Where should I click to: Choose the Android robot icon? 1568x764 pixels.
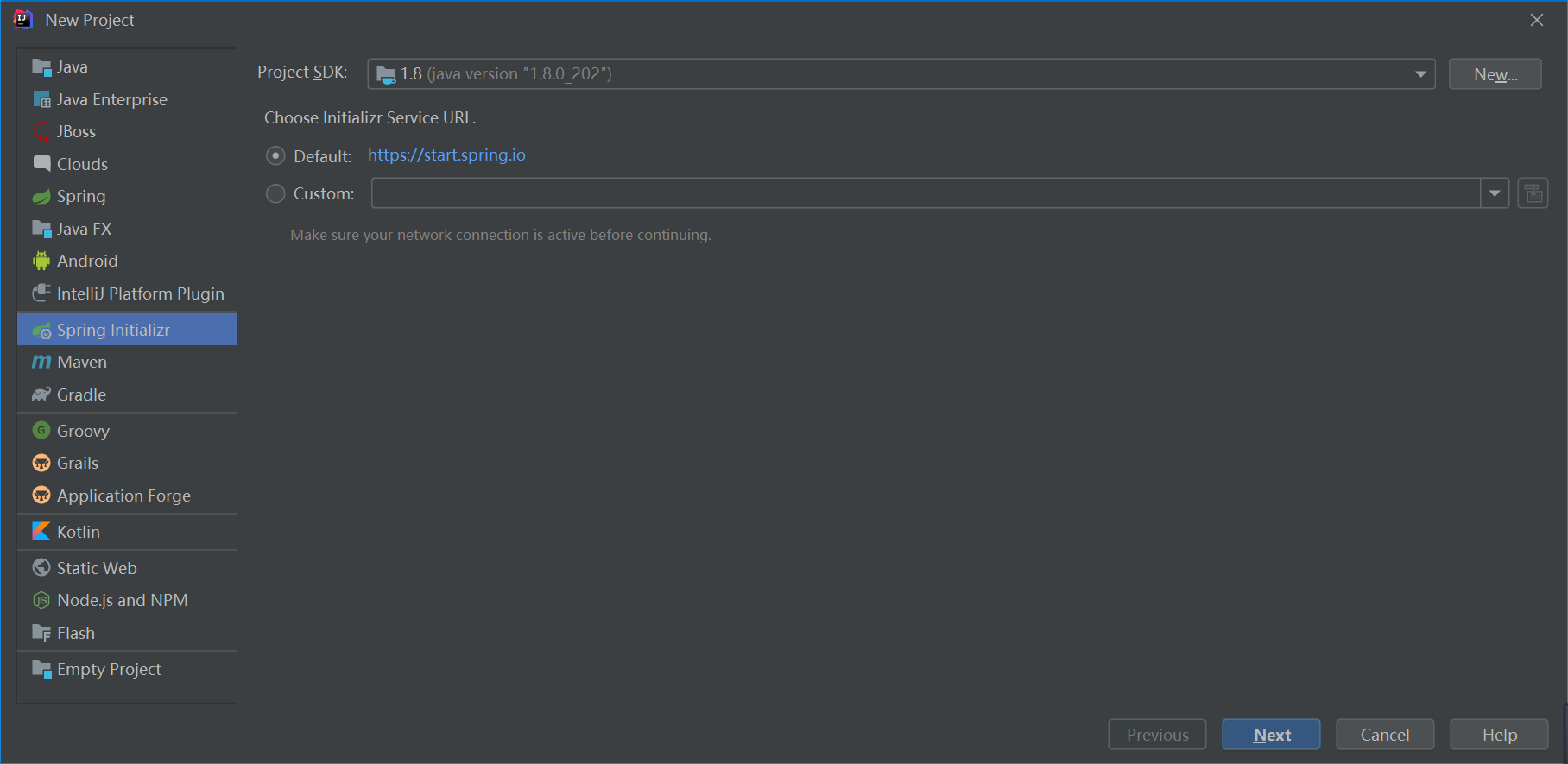click(41, 261)
